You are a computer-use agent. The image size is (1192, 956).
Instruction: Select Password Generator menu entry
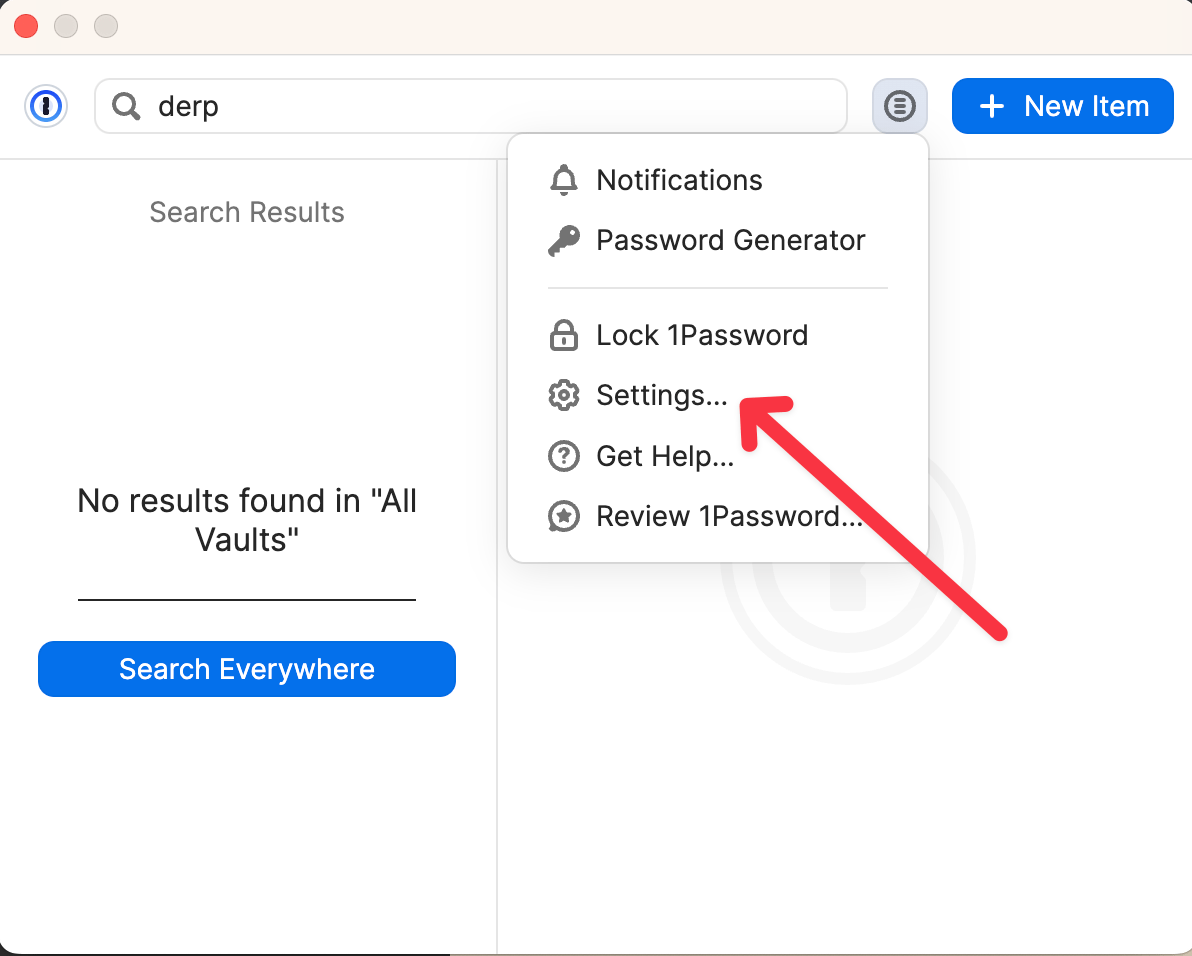click(730, 241)
